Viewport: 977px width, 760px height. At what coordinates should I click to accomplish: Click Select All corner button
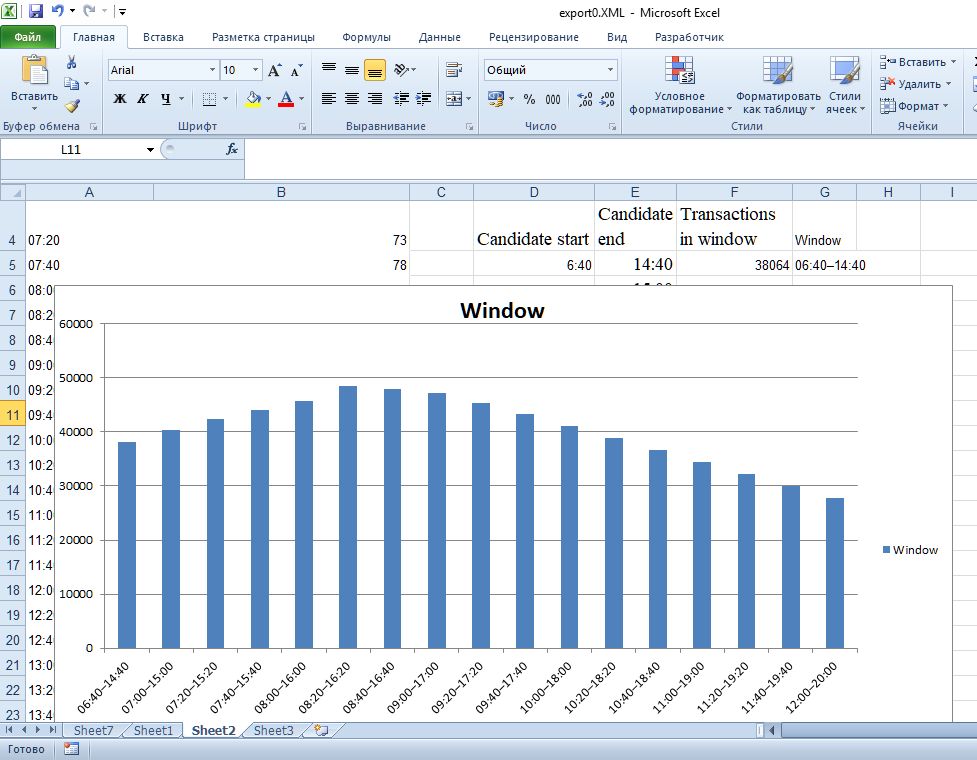(x=12, y=192)
